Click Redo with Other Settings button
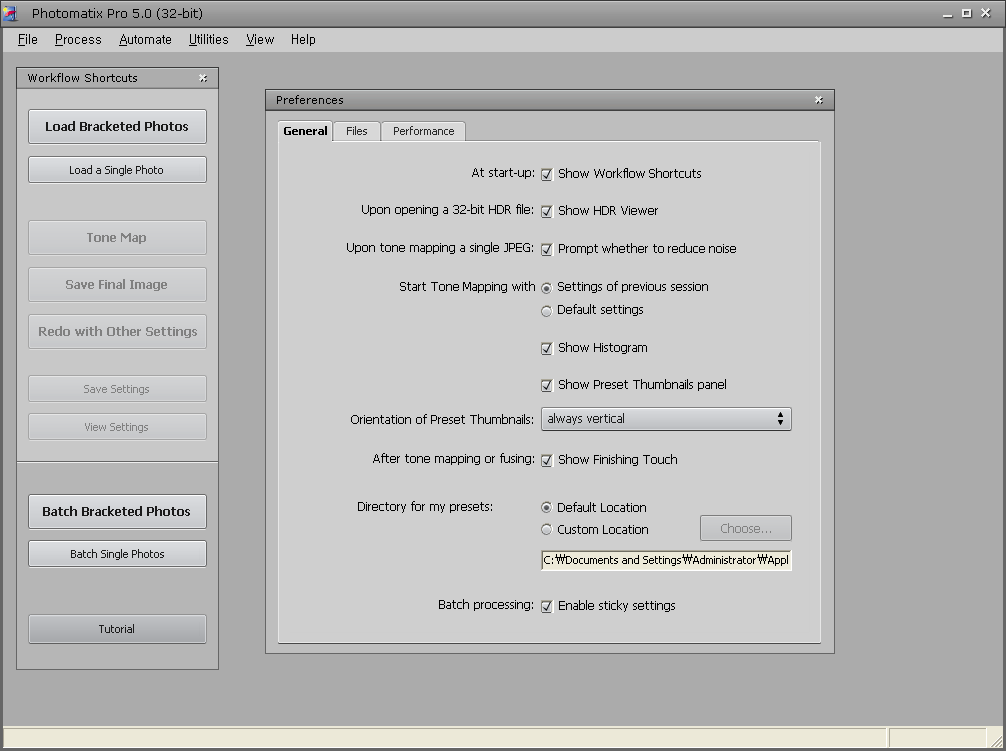The height and width of the screenshot is (751, 1006). click(x=117, y=332)
